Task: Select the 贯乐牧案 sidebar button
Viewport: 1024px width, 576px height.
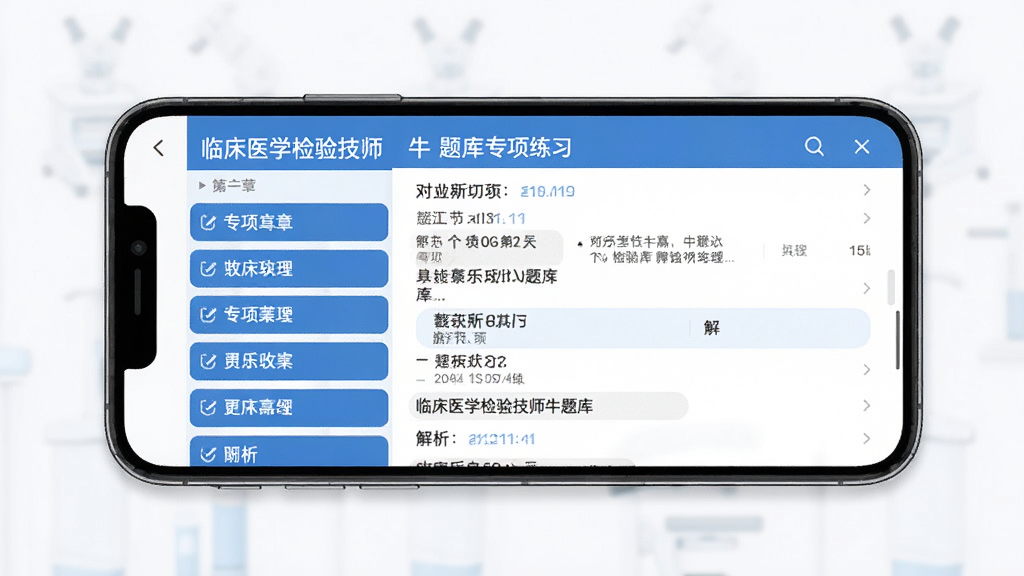Action: pyautogui.click(x=289, y=361)
